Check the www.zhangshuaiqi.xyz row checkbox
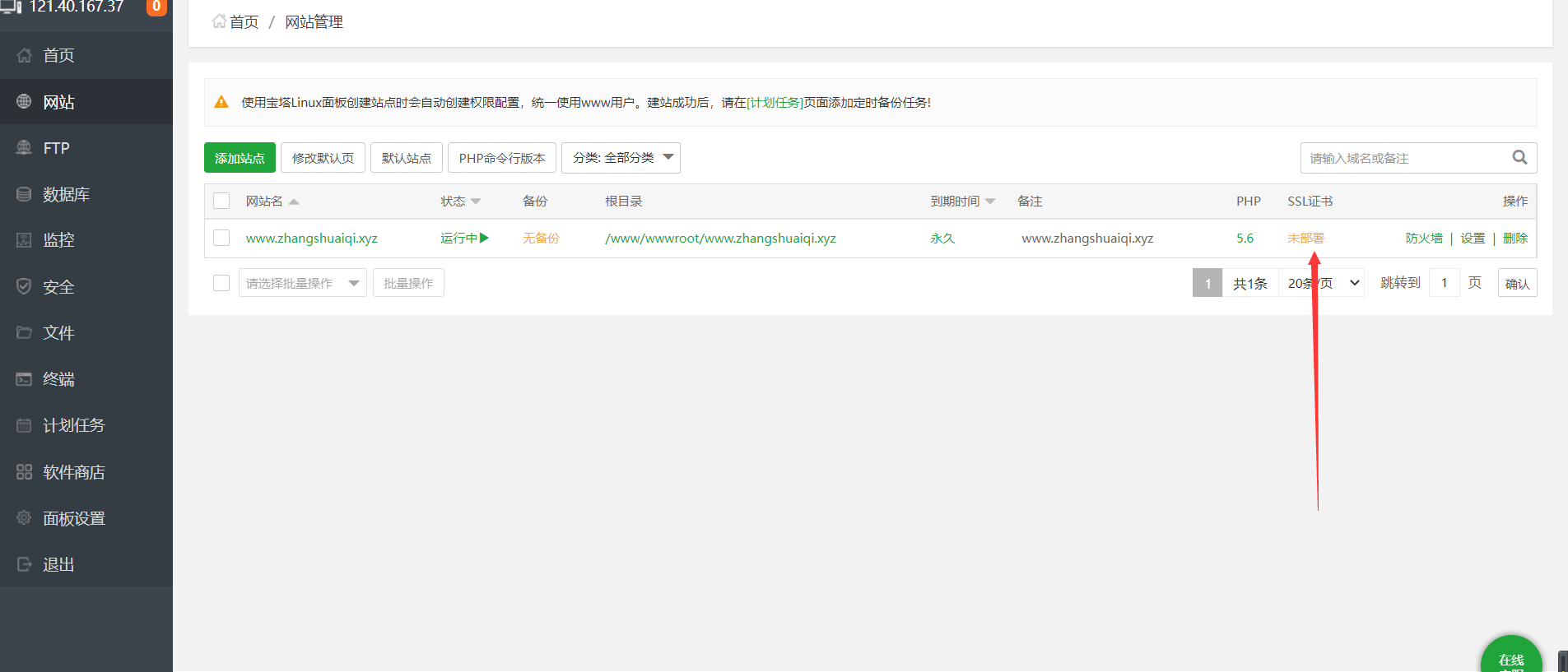Image resolution: width=1568 pixels, height=672 pixels. tap(221, 238)
